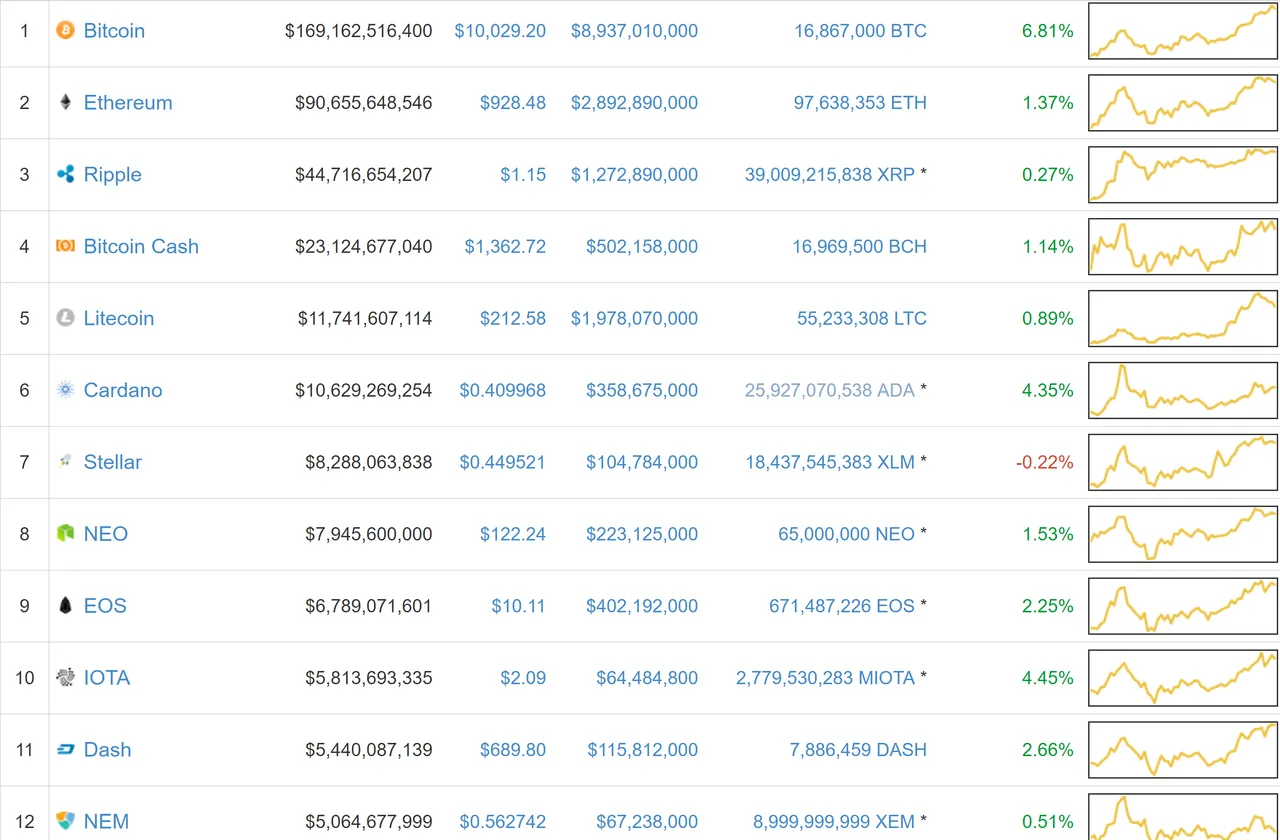Click the Ripple logo icon

click(x=65, y=174)
